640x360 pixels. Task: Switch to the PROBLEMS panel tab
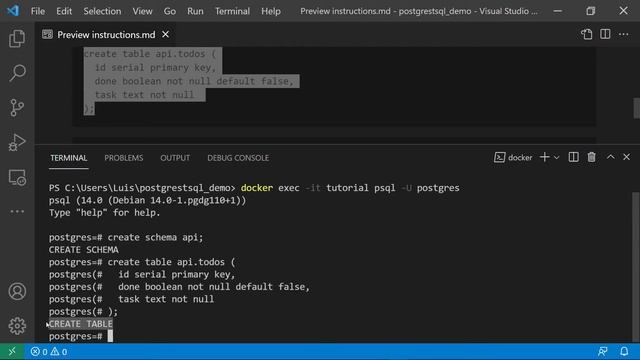[x=124, y=158]
